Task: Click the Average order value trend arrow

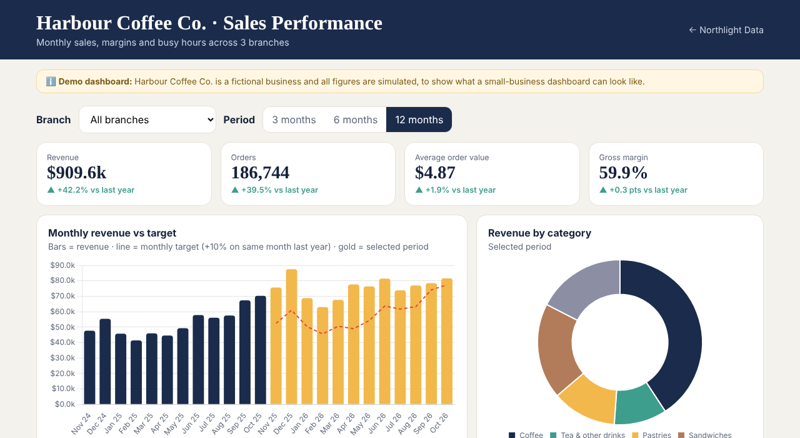Action: pos(419,190)
